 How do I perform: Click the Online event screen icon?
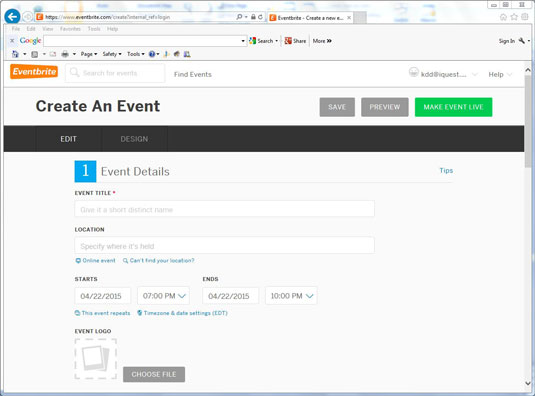click(x=78, y=261)
